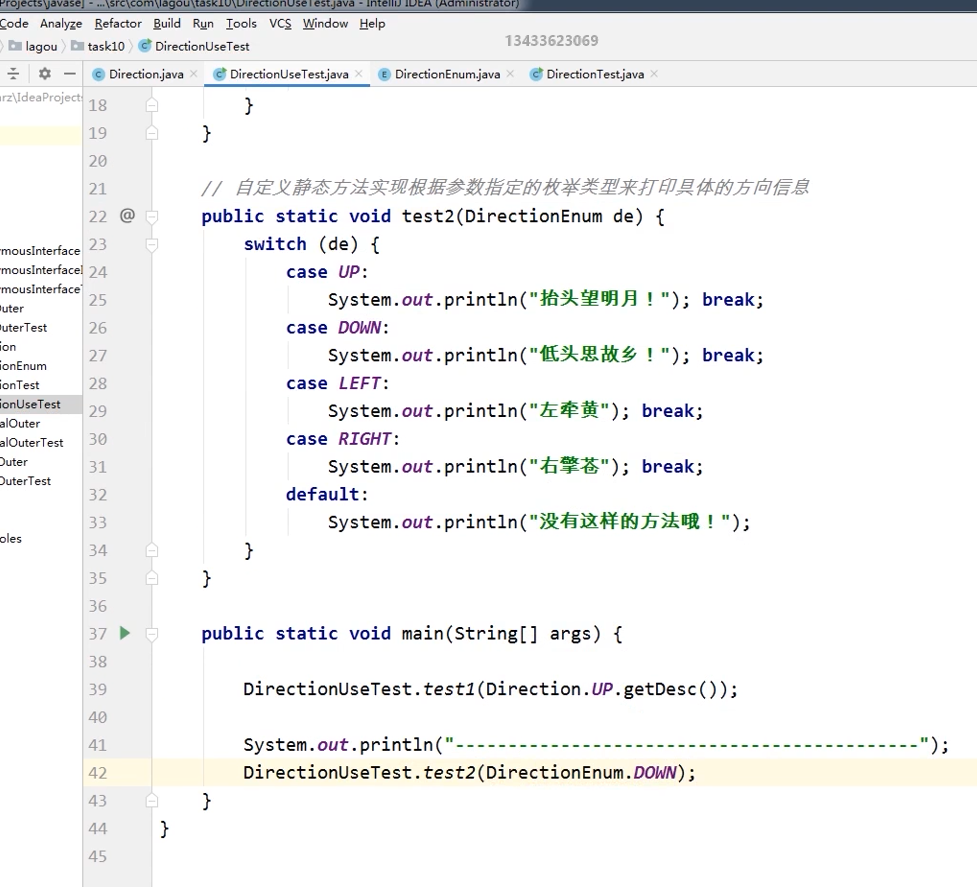Open the Analyze menu
This screenshot has width=977, height=887.
pos(61,24)
